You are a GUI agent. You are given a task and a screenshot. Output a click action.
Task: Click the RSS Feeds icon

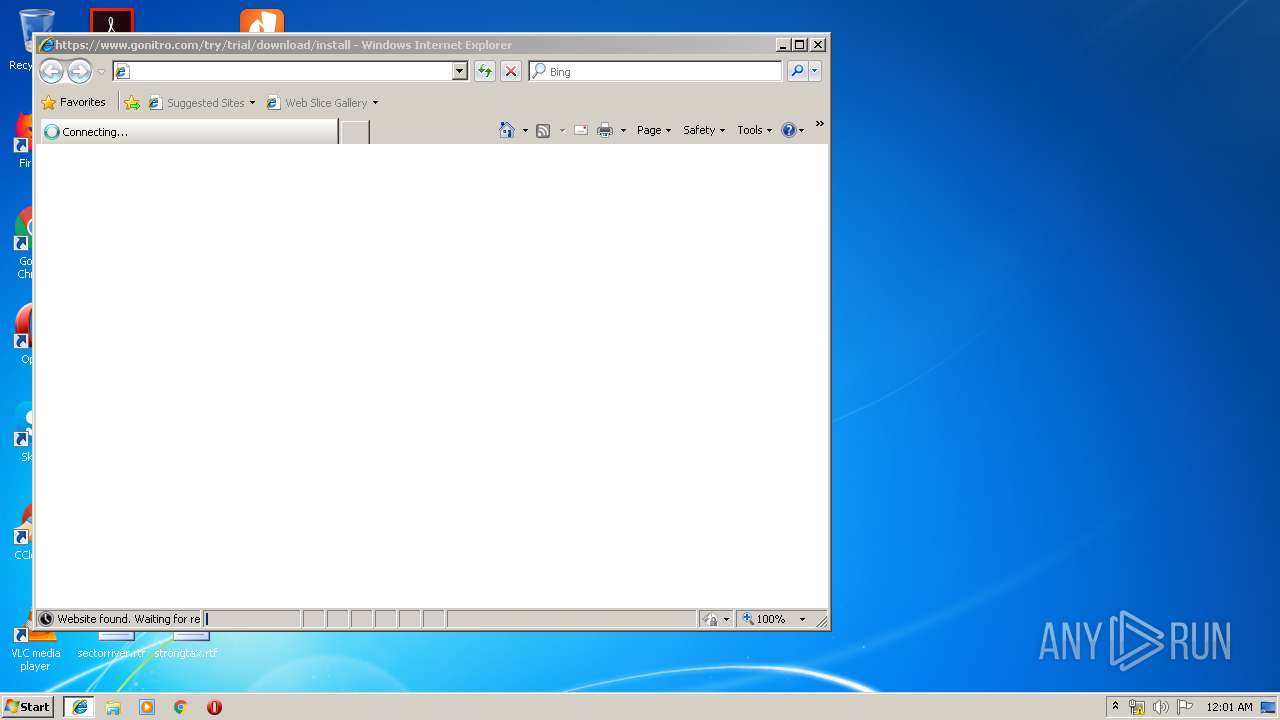(543, 130)
